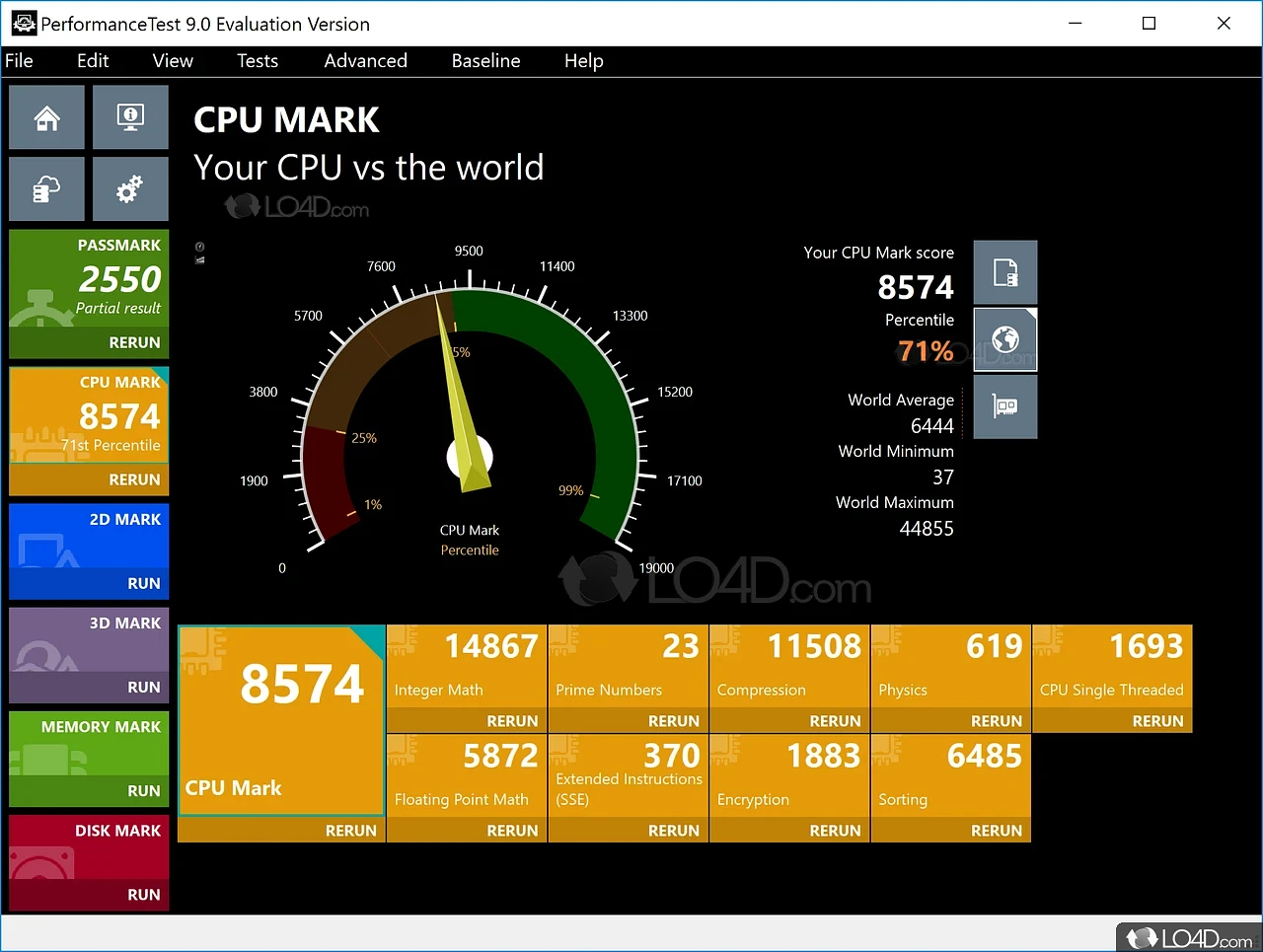This screenshot has width=1263, height=952.
Task: Select the globe world comparison icon
Action: tap(1004, 340)
